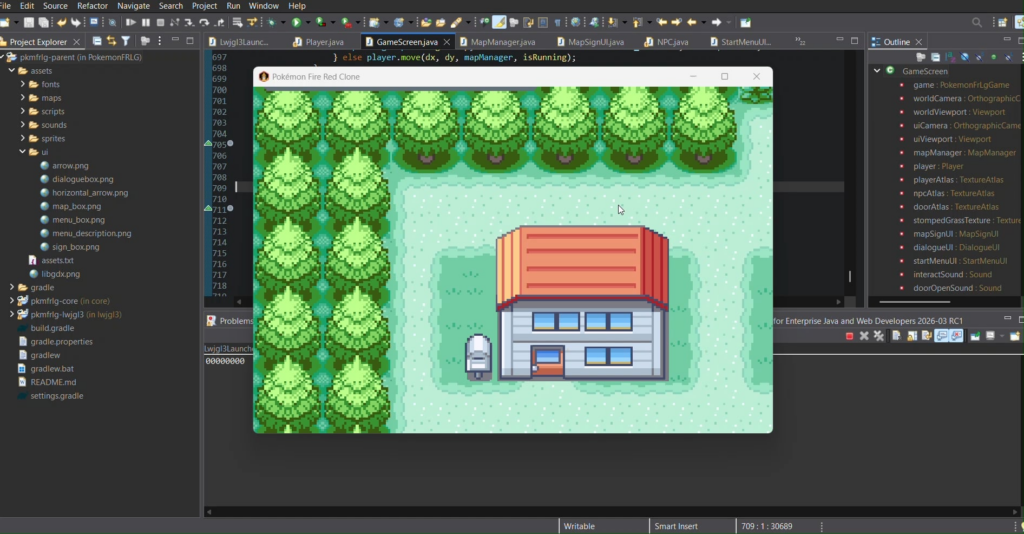
Task: Open Project Explorer View Menu dots
Action: (x=159, y=41)
